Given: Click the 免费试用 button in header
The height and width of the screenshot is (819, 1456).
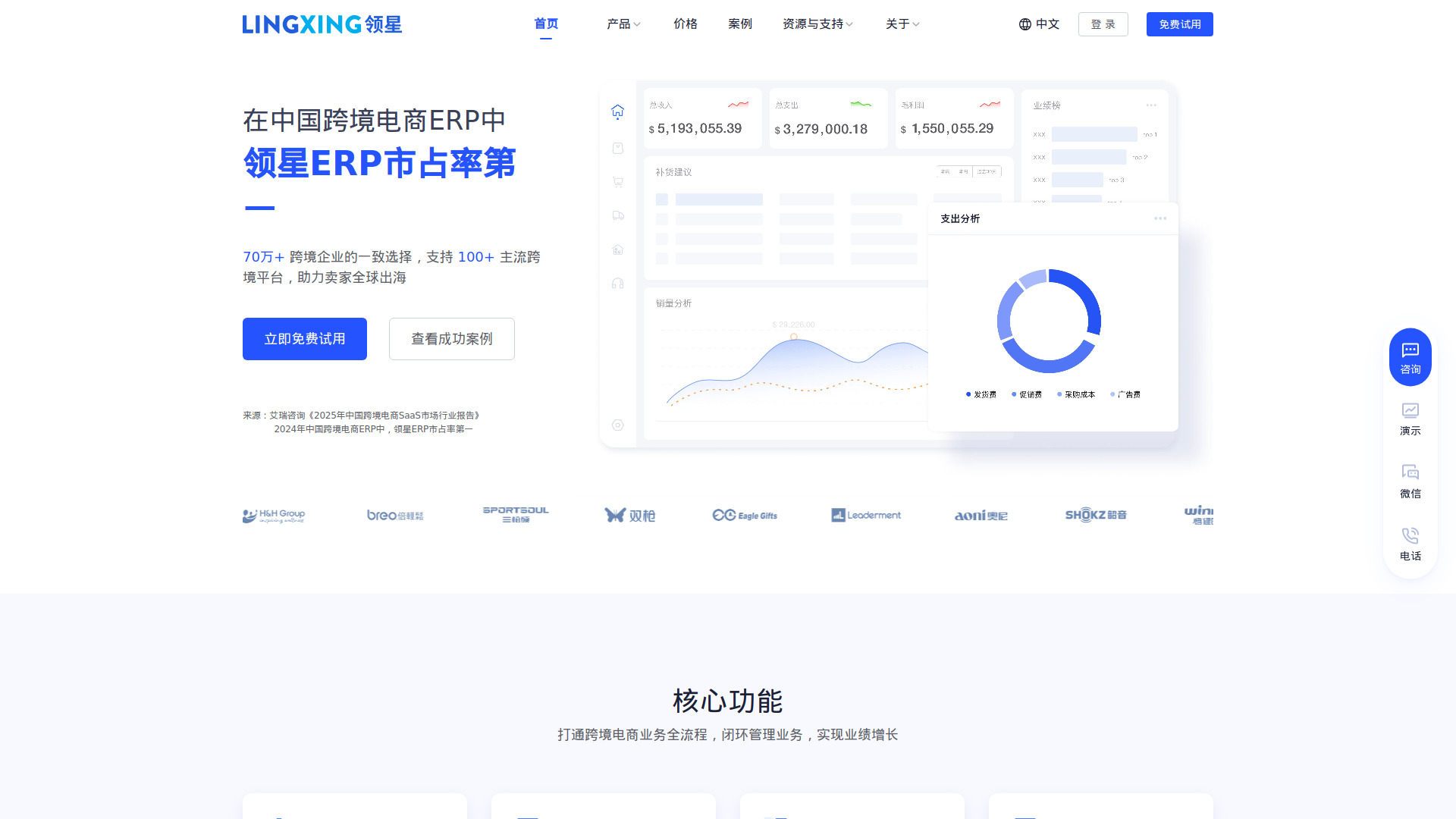Looking at the screenshot, I should (1179, 24).
